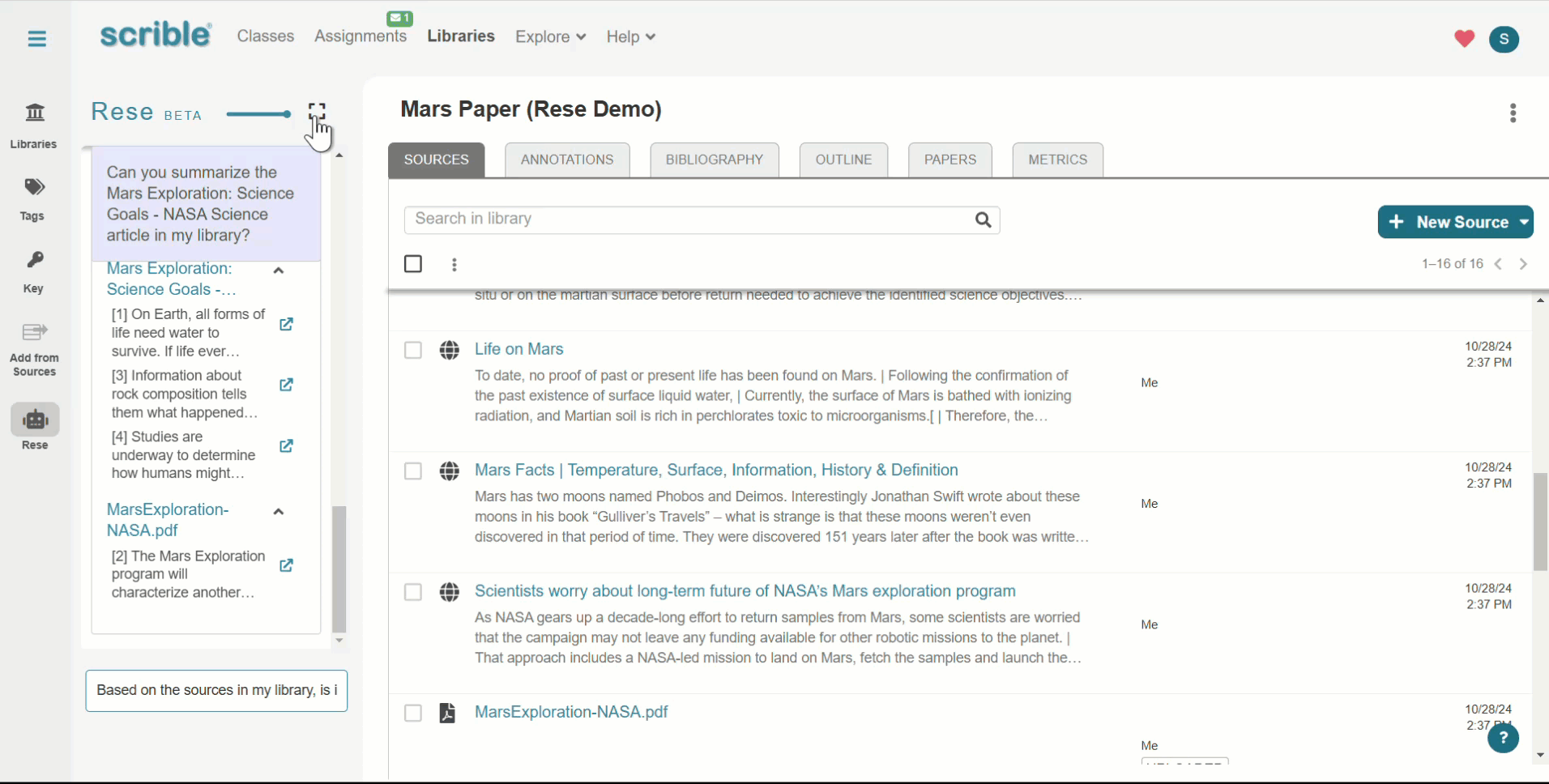This screenshot has width=1549, height=784.
Task: Open the help question mark button
Action: click(1503, 738)
